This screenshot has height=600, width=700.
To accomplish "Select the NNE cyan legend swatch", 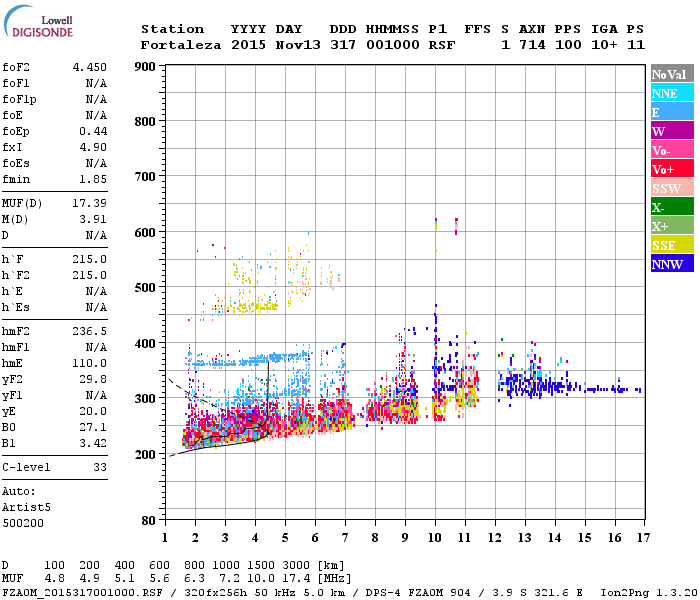I will (x=672, y=93).
